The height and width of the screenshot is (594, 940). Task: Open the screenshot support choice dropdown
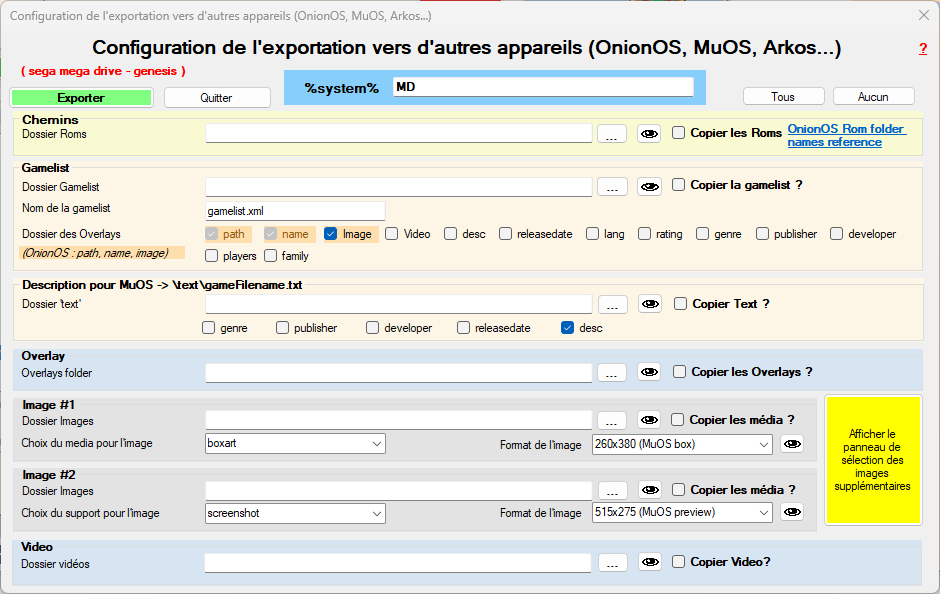point(295,513)
